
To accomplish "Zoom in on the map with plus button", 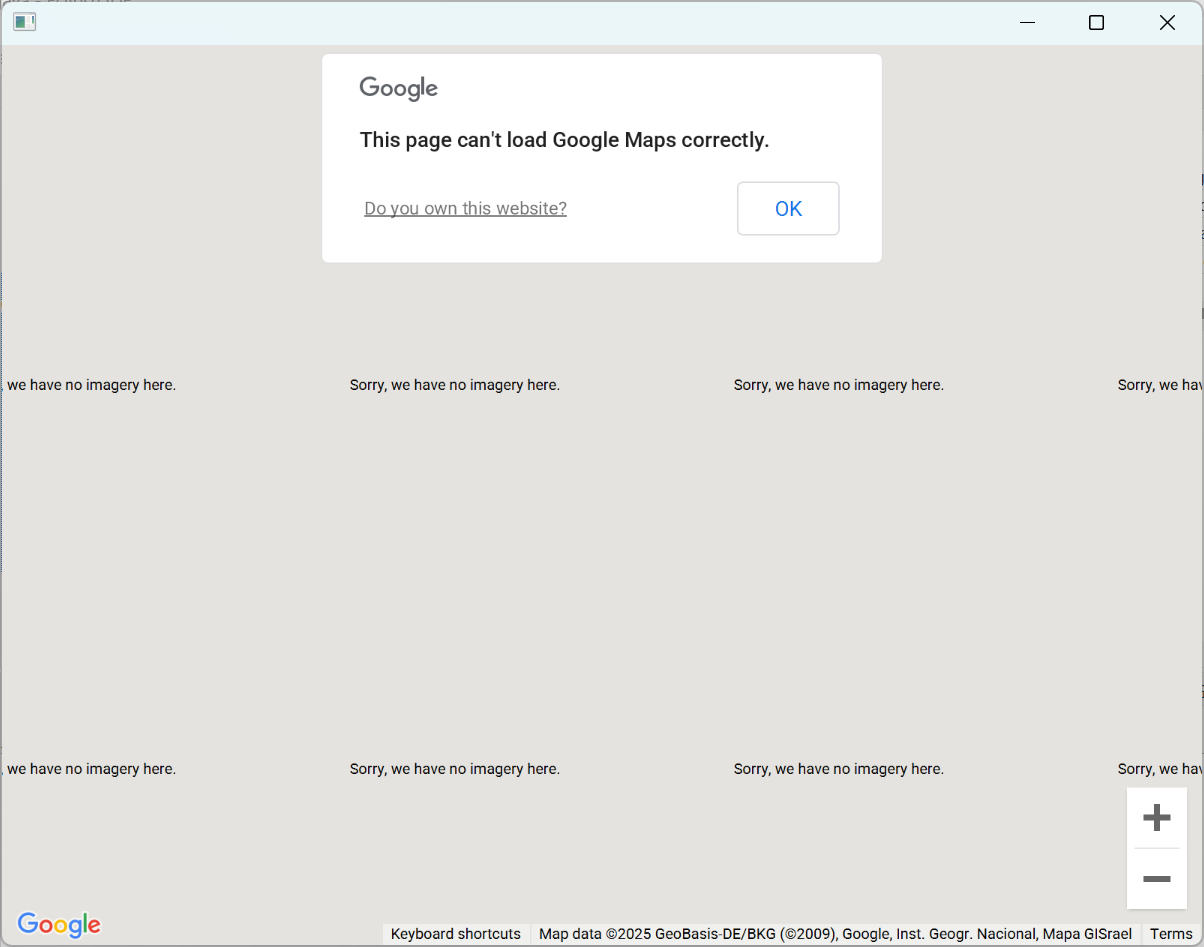I will pyautogui.click(x=1156, y=818).
